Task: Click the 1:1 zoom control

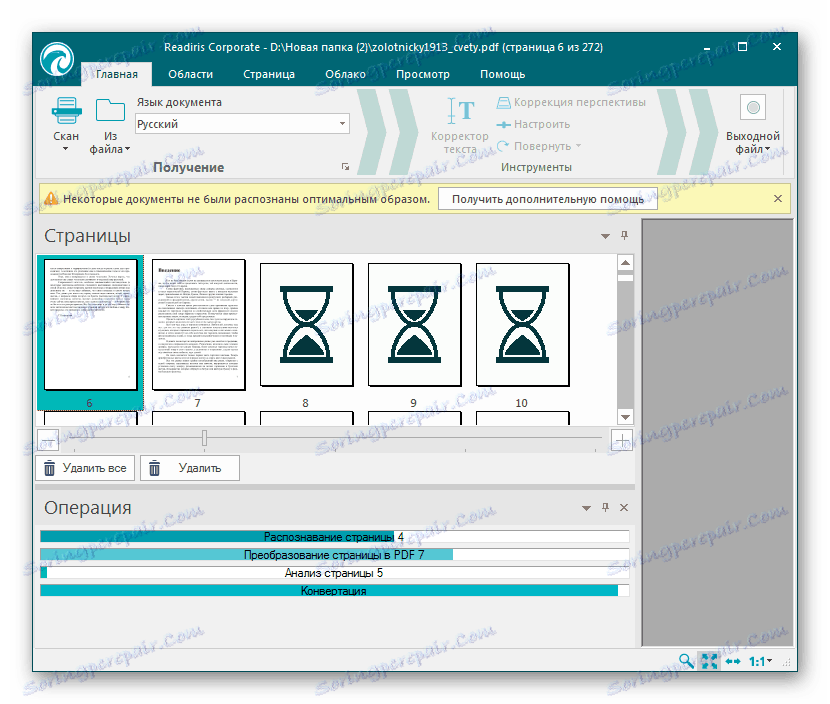Action: tap(760, 661)
